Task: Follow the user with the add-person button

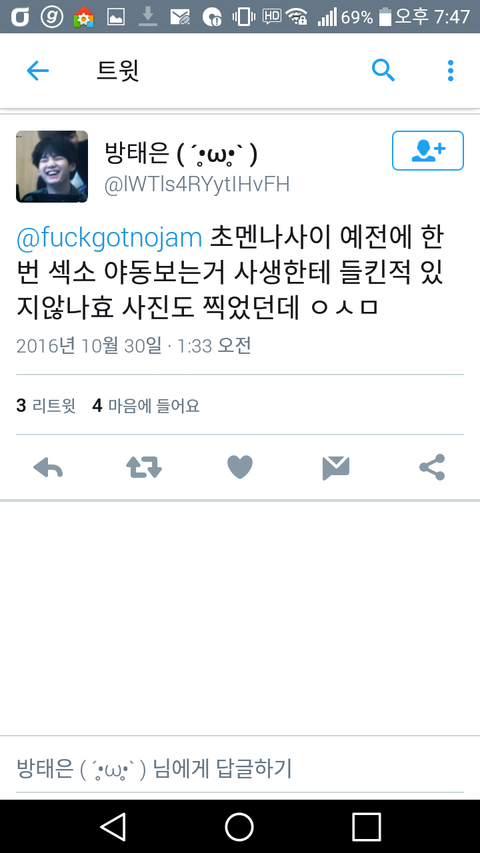Action: pos(428,151)
